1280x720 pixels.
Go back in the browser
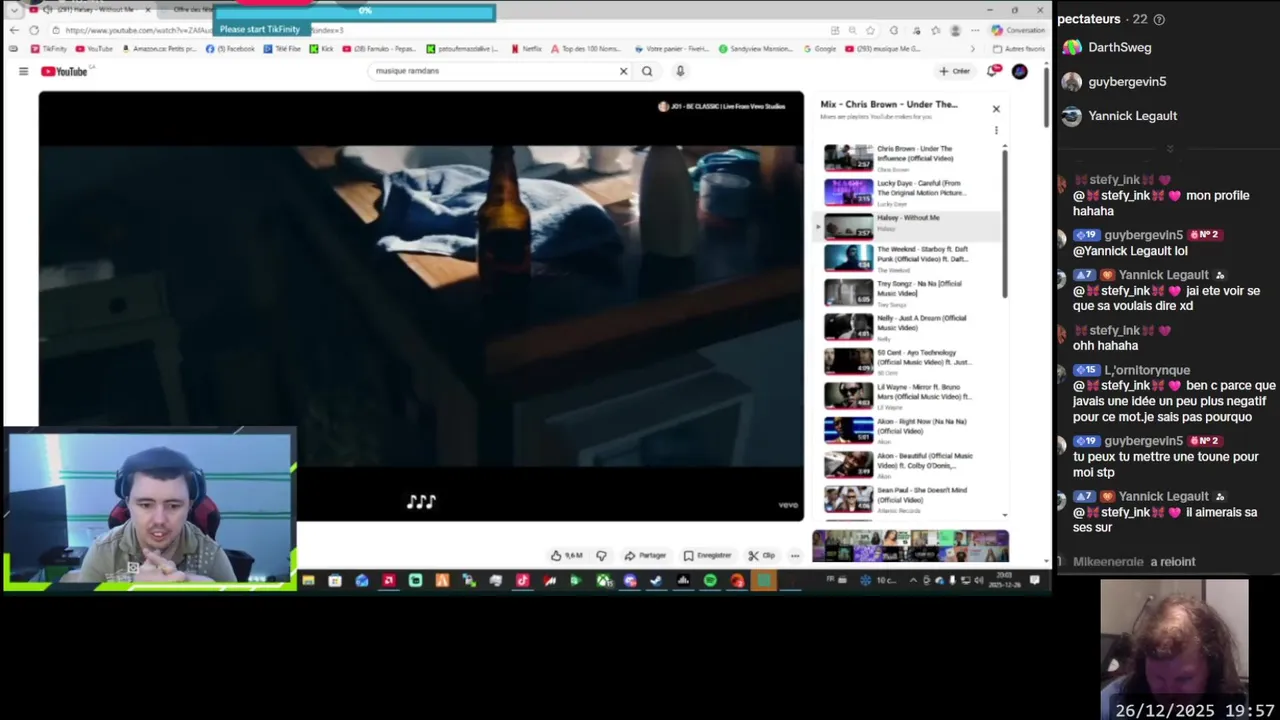[x=14, y=30]
